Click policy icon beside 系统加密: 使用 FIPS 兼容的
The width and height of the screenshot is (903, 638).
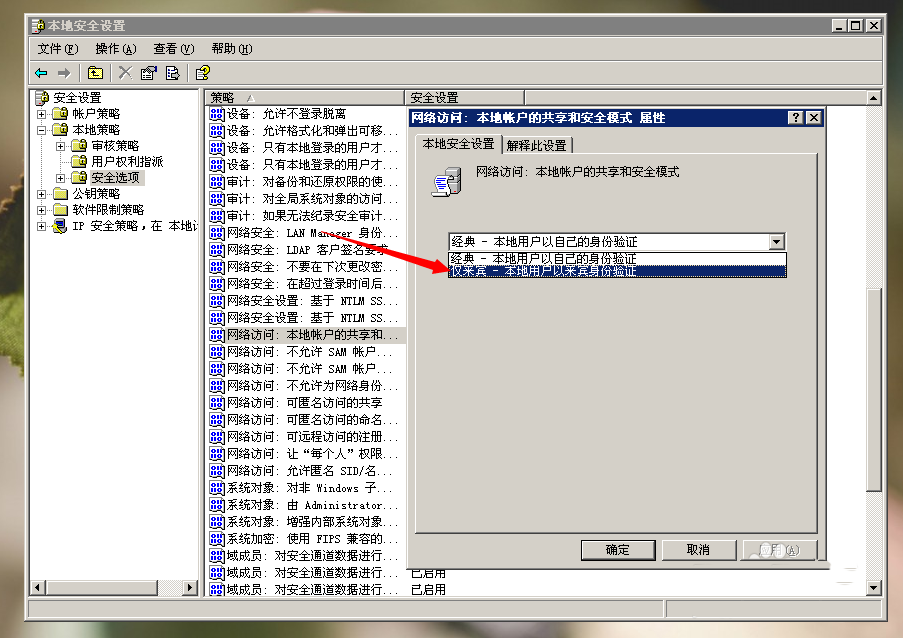(217, 539)
